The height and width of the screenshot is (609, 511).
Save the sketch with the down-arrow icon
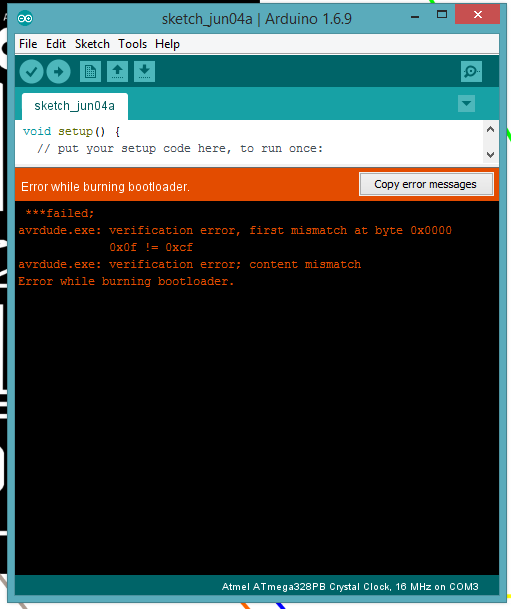(x=144, y=71)
